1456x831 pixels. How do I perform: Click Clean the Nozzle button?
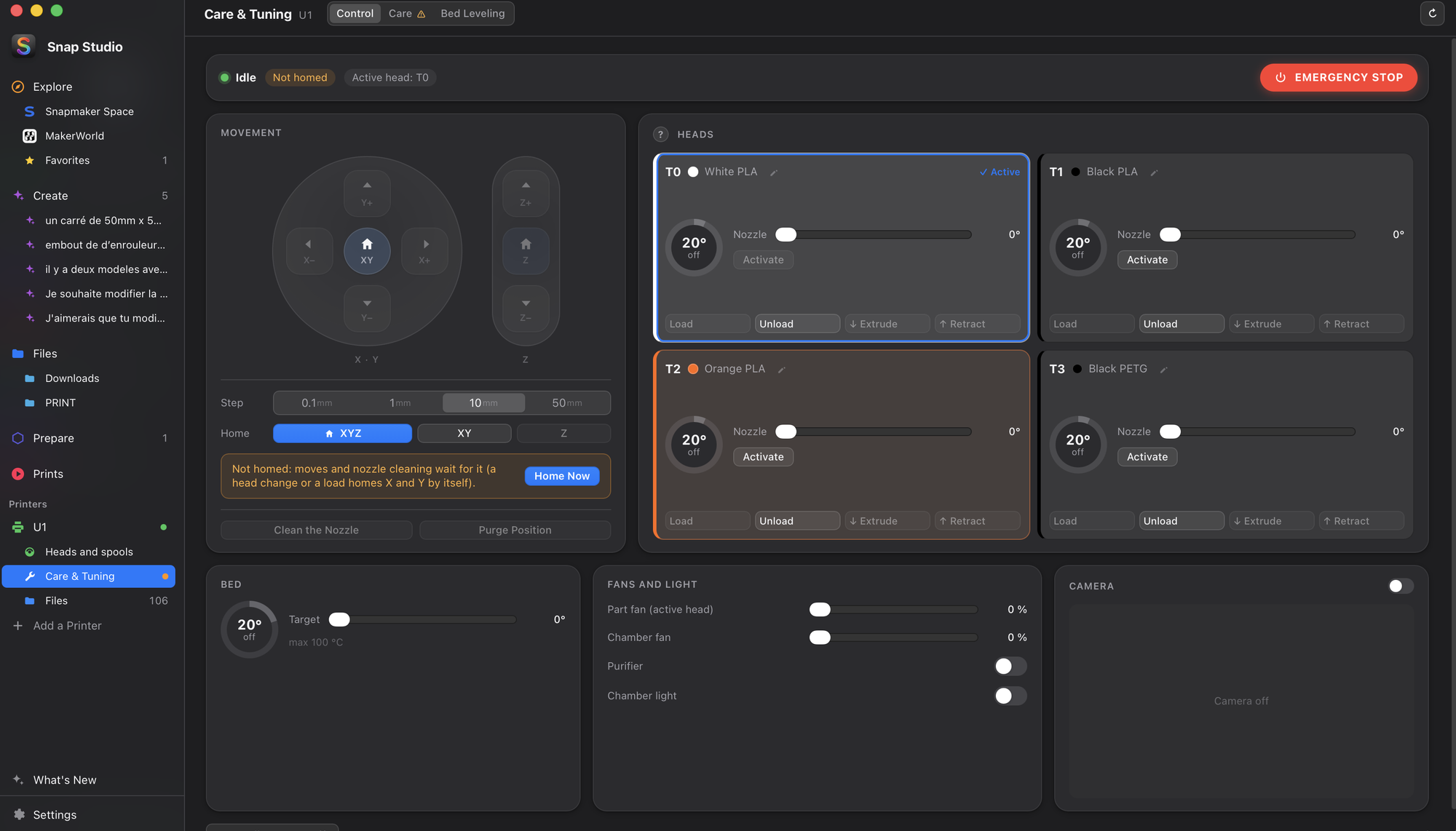[x=316, y=530]
